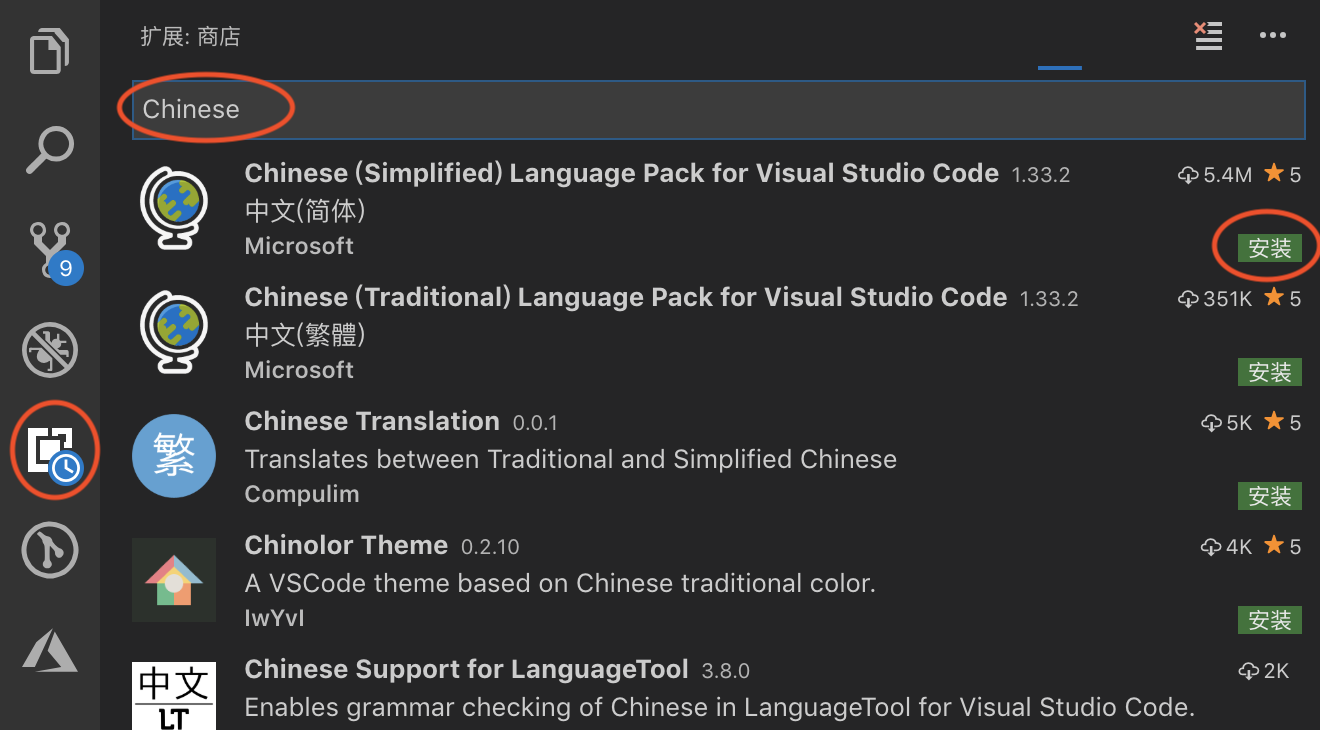
Task: Click the 扩展: 商店 panel title
Action: tap(191, 37)
